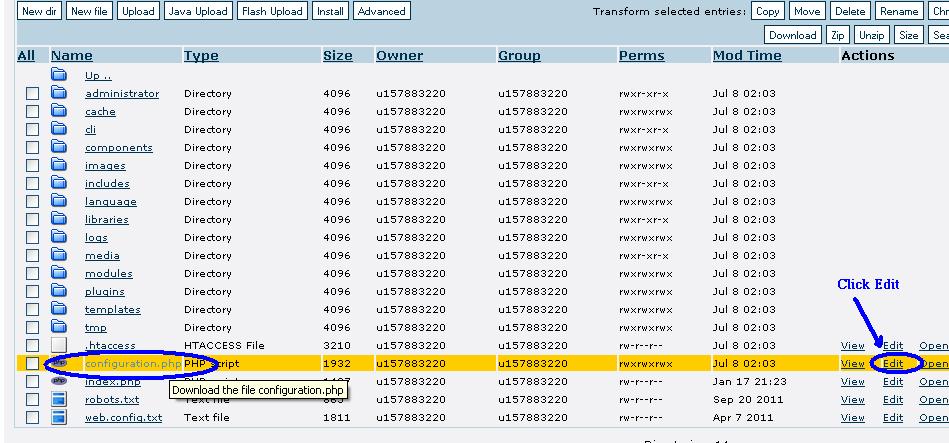The height and width of the screenshot is (443, 949).
Task: Check the robots.txt checkbox
Action: [x=32, y=400]
